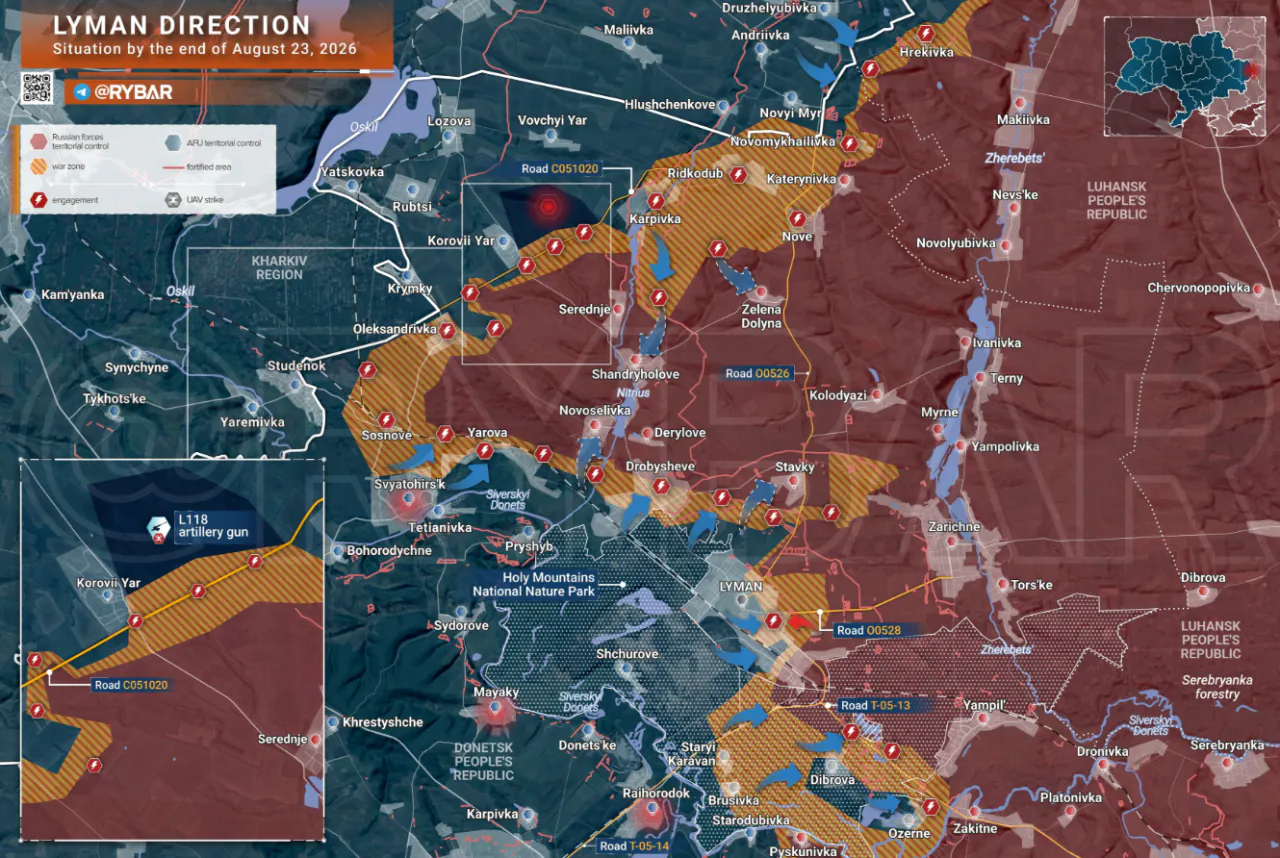Select the "Road O0528" label
Image resolution: width=1280 pixels, height=858 pixels.
click(x=870, y=631)
